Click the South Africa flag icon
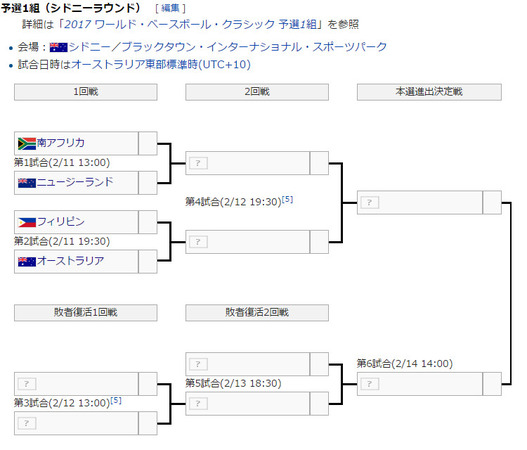The width and height of the screenshot is (527, 450). [x=27, y=144]
